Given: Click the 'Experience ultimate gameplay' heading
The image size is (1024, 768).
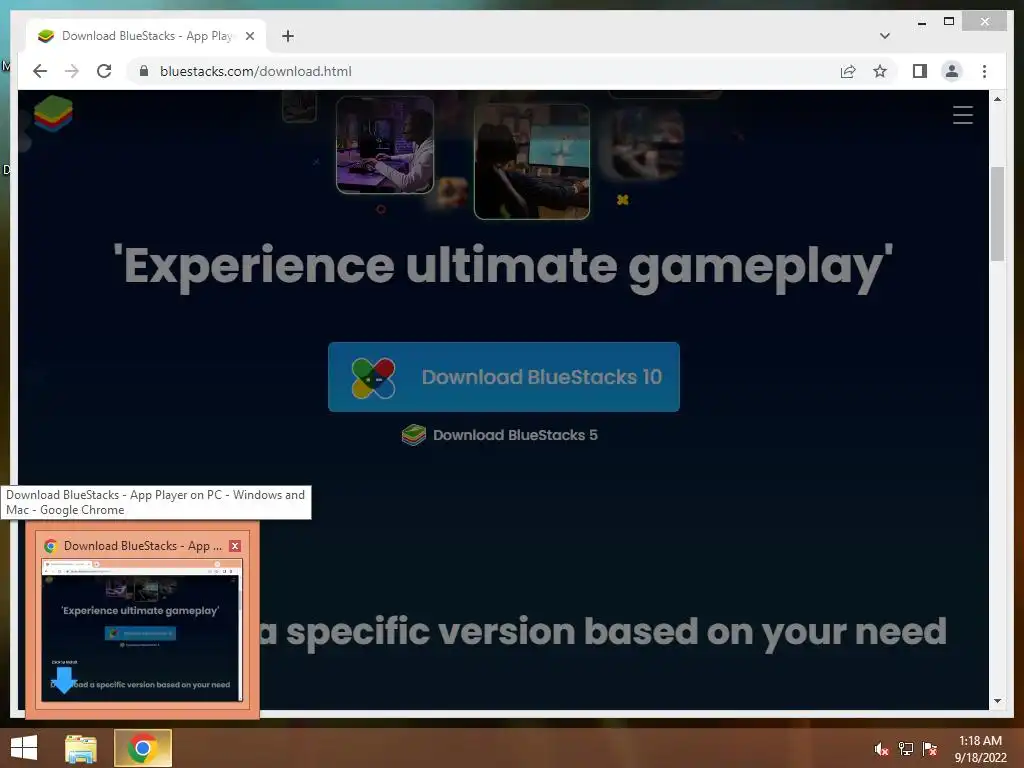Looking at the screenshot, I should pyautogui.click(x=503, y=266).
